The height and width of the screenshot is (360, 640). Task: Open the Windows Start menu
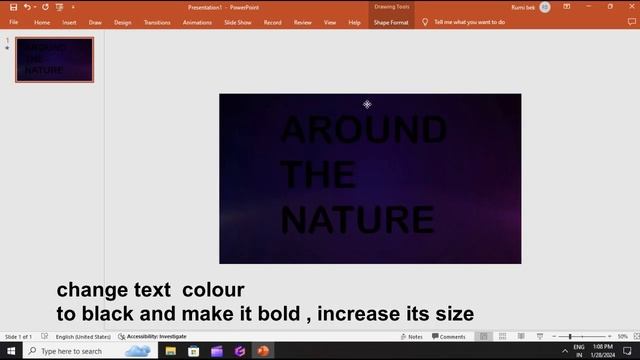[x=11, y=351]
